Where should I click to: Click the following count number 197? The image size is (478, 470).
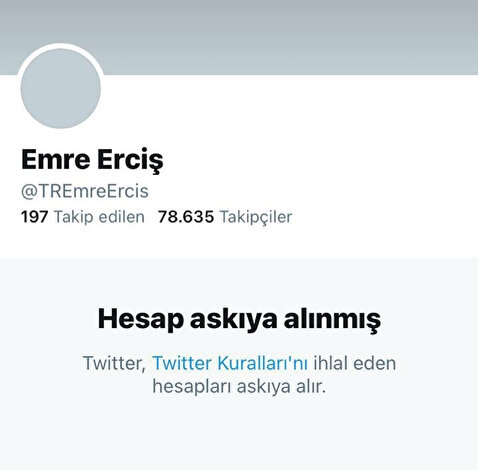click(x=35, y=217)
